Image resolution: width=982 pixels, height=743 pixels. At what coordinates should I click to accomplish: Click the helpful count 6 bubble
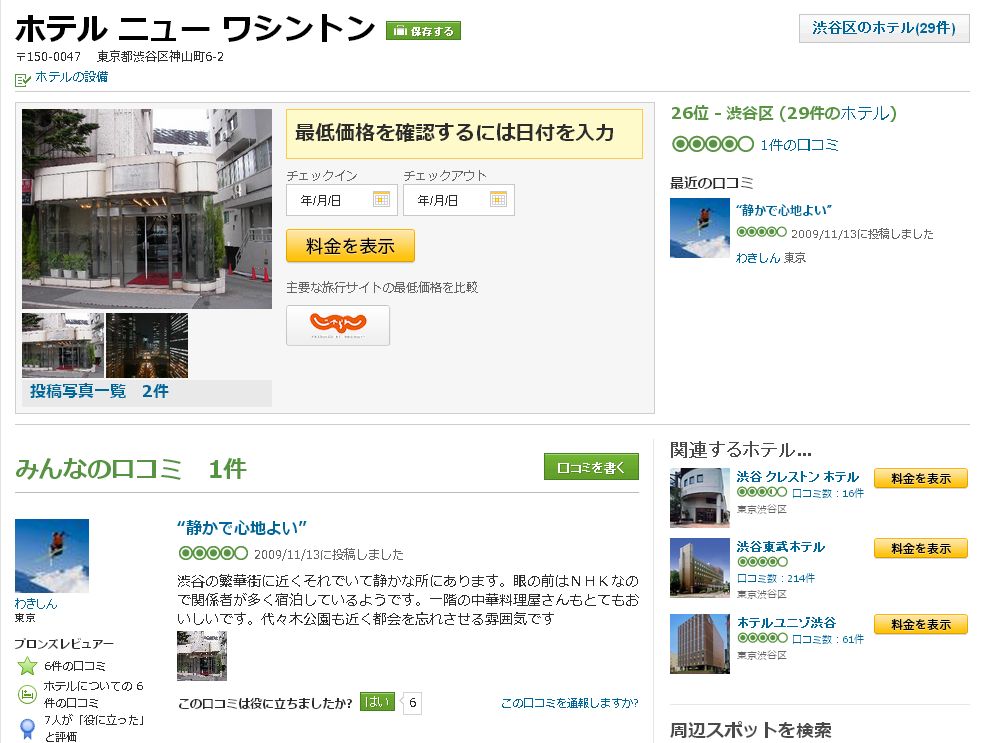click(412, 703)
